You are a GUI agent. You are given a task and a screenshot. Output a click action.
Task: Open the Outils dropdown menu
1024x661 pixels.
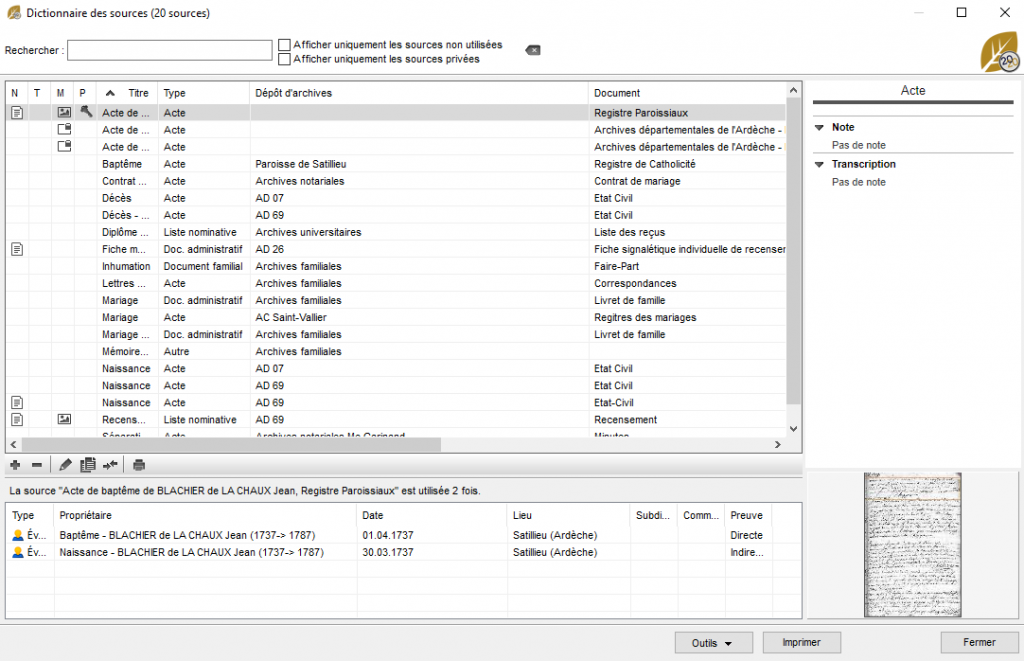point(713,642)
